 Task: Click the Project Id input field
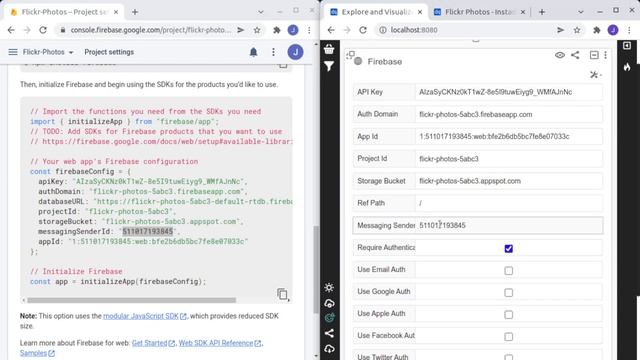pos(509,159)
